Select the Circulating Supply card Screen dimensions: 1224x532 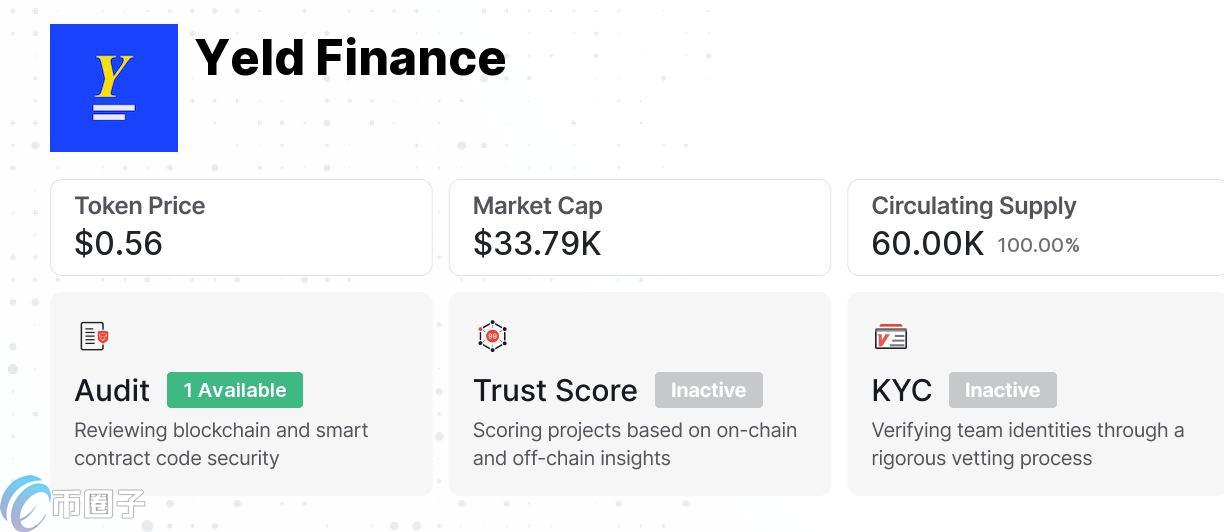click(x=1036, y=227)
